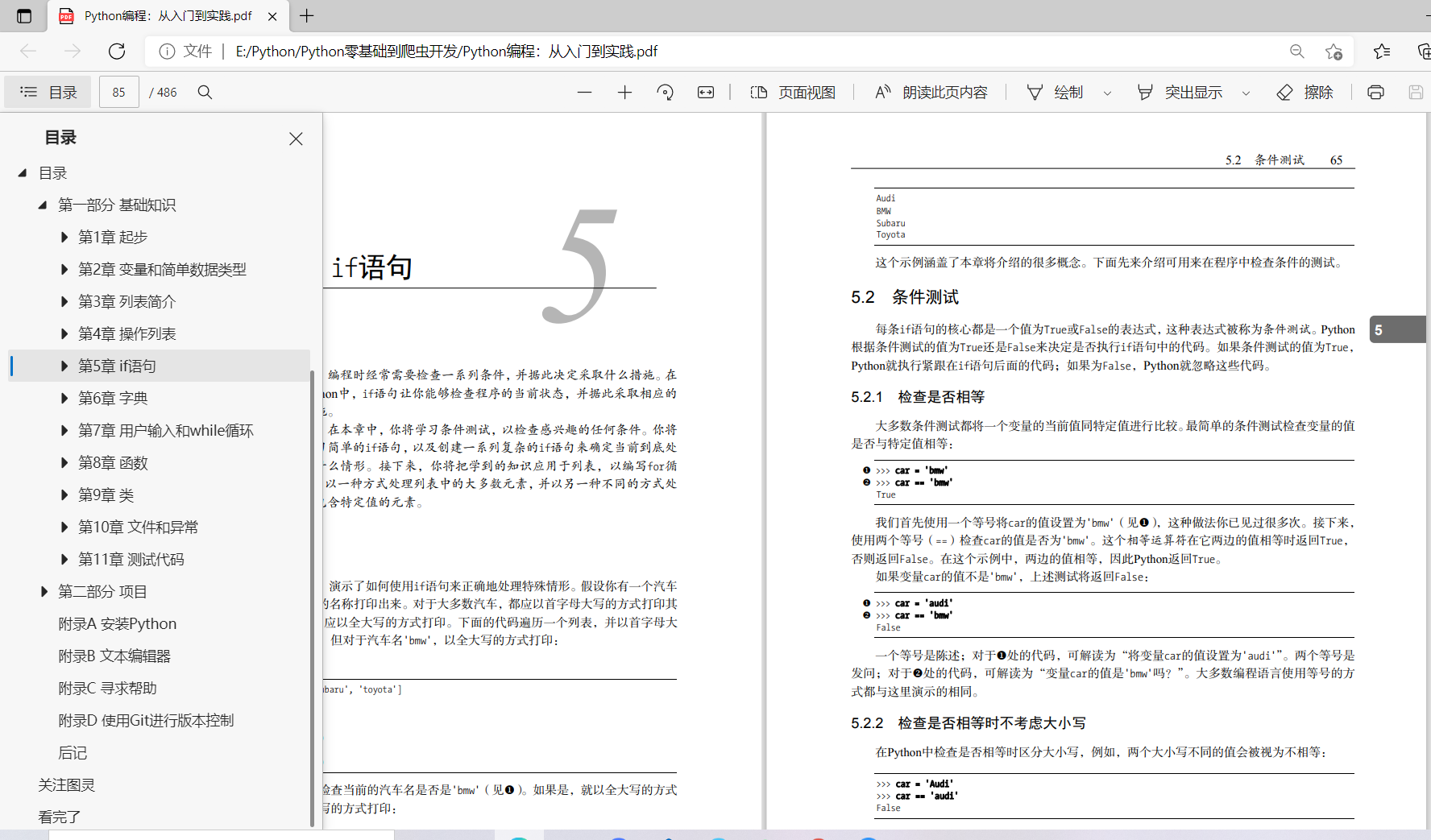The width and height of the screenshot is (1431, 840).
Task: Expand 第10章 文件和异常 chapter arrow
Action: 64,527
